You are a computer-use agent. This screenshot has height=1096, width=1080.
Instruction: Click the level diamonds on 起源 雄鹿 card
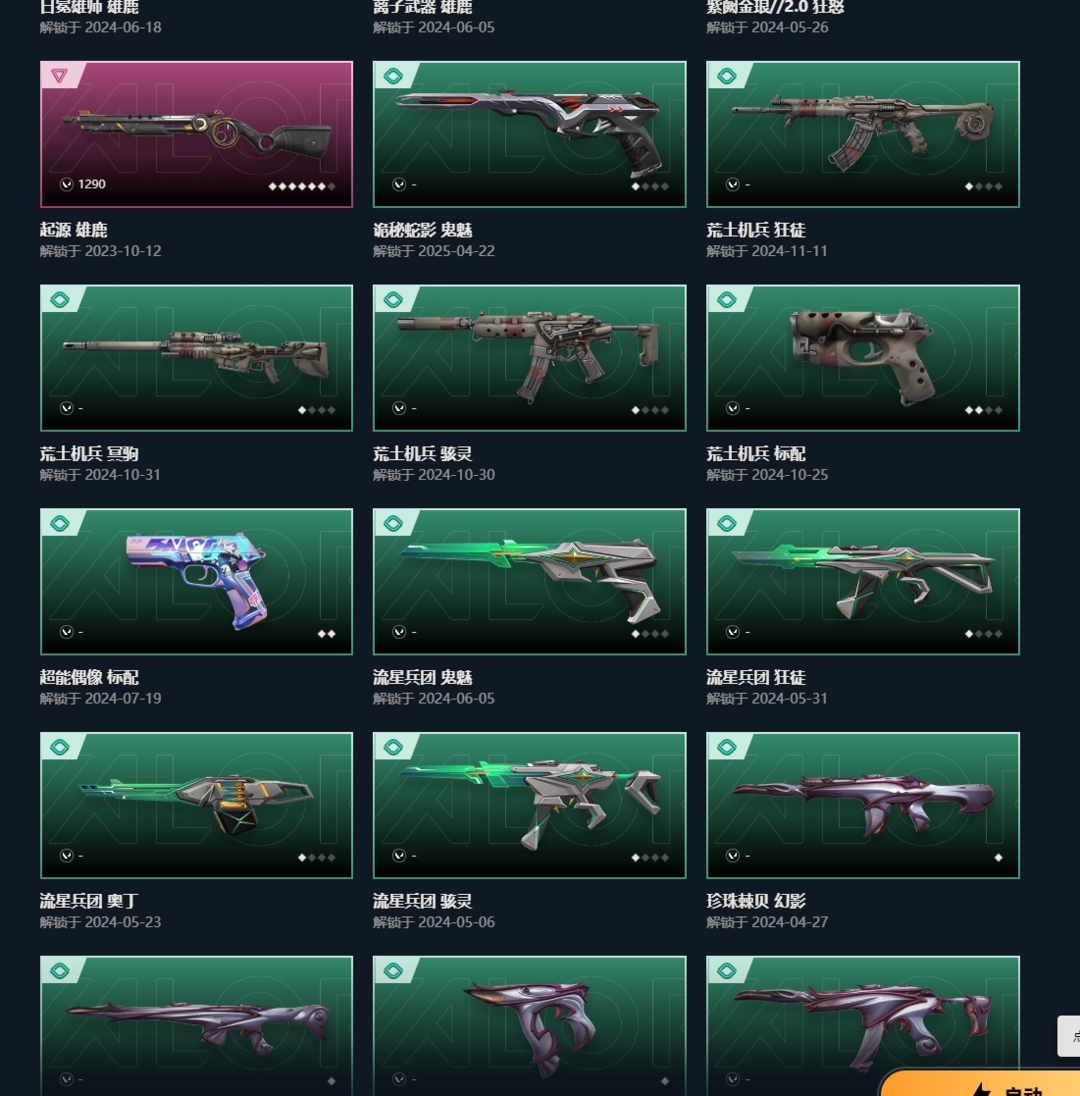click(302, 187)
